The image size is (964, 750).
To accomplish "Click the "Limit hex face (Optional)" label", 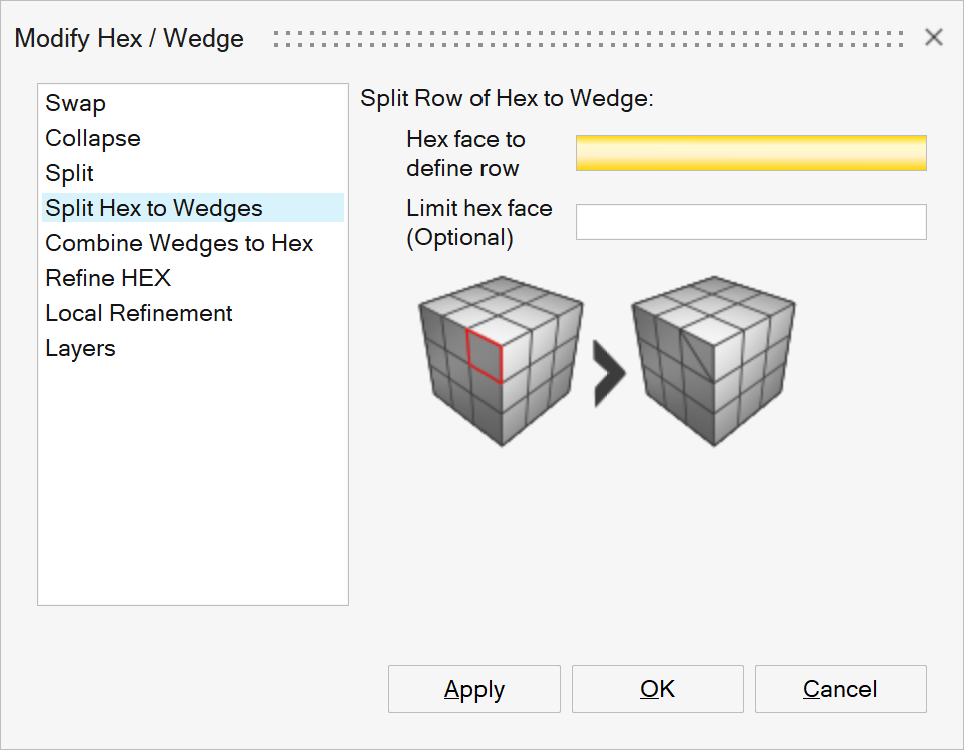I will click(x=479, y=222).
